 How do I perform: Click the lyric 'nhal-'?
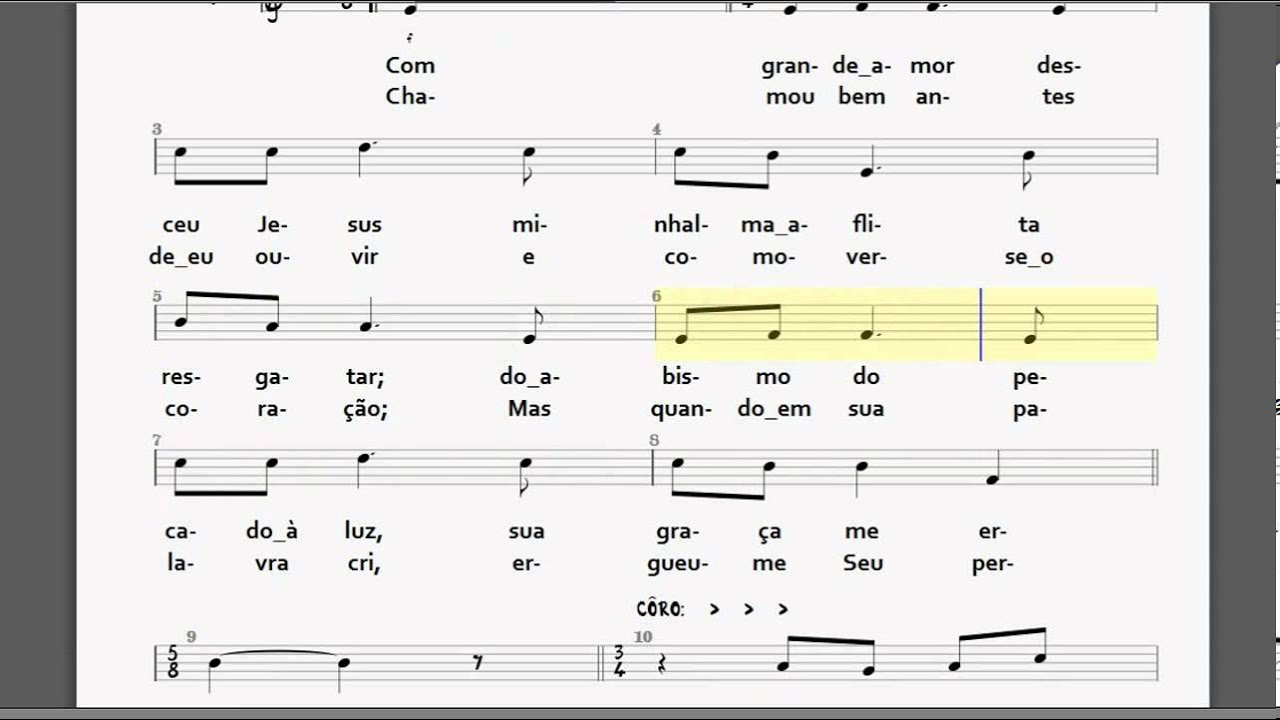tap(681, 225)
